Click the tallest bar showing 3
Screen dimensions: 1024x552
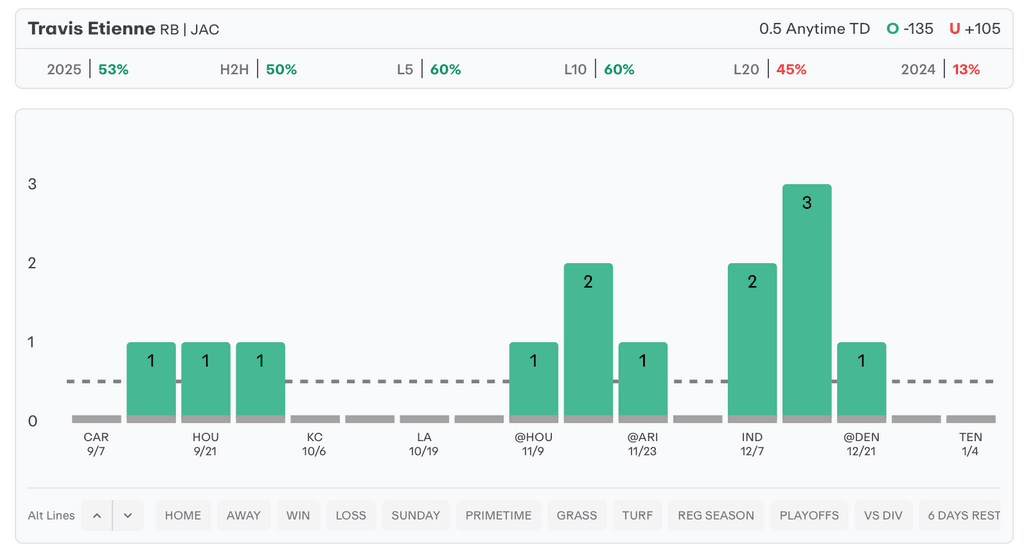point(807,300)
